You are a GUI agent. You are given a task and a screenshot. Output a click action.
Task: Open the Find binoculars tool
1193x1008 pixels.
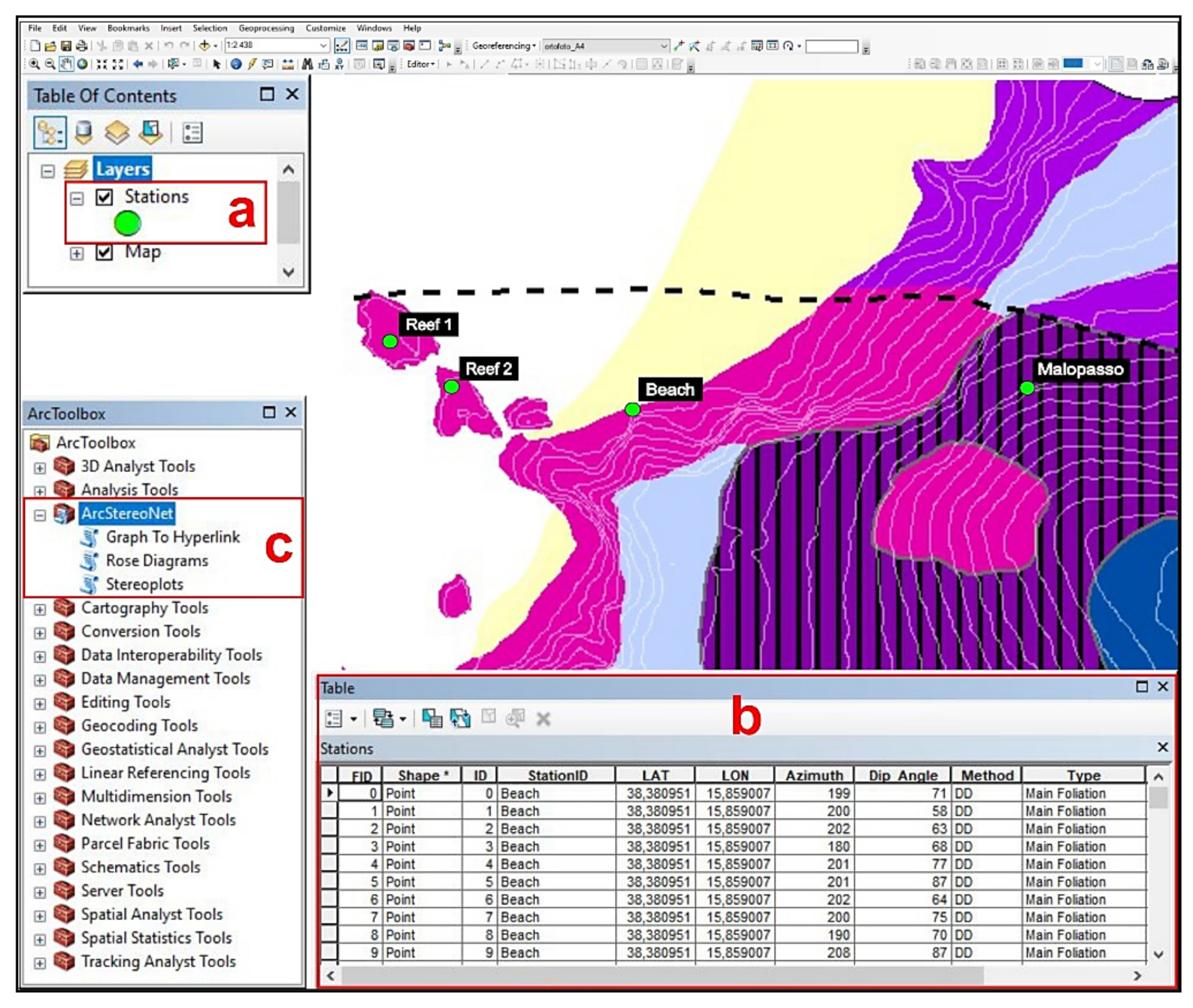[307, 65]
